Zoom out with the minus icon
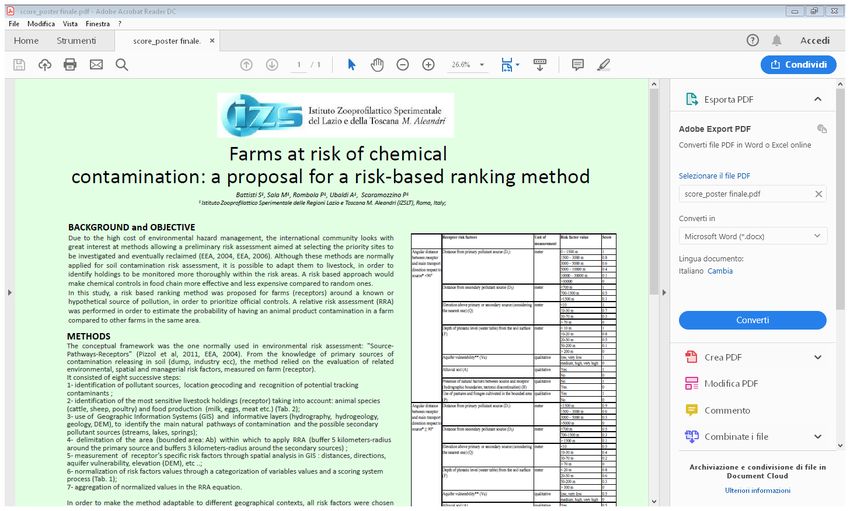850x511 pixels. pyautogui.click(x=403, y=65)
